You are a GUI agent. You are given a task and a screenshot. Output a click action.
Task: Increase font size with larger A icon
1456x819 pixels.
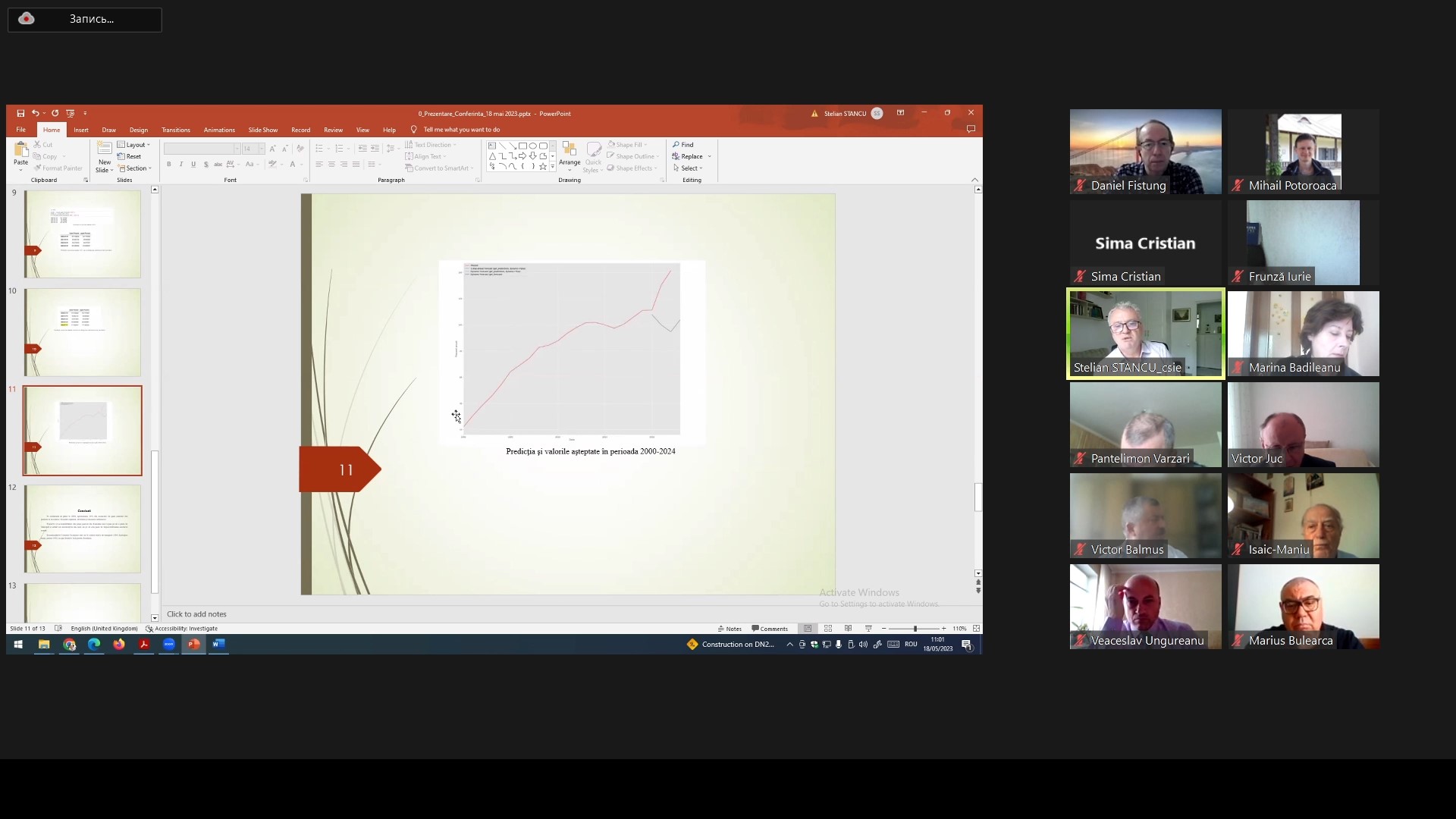[x=272, y=149]
